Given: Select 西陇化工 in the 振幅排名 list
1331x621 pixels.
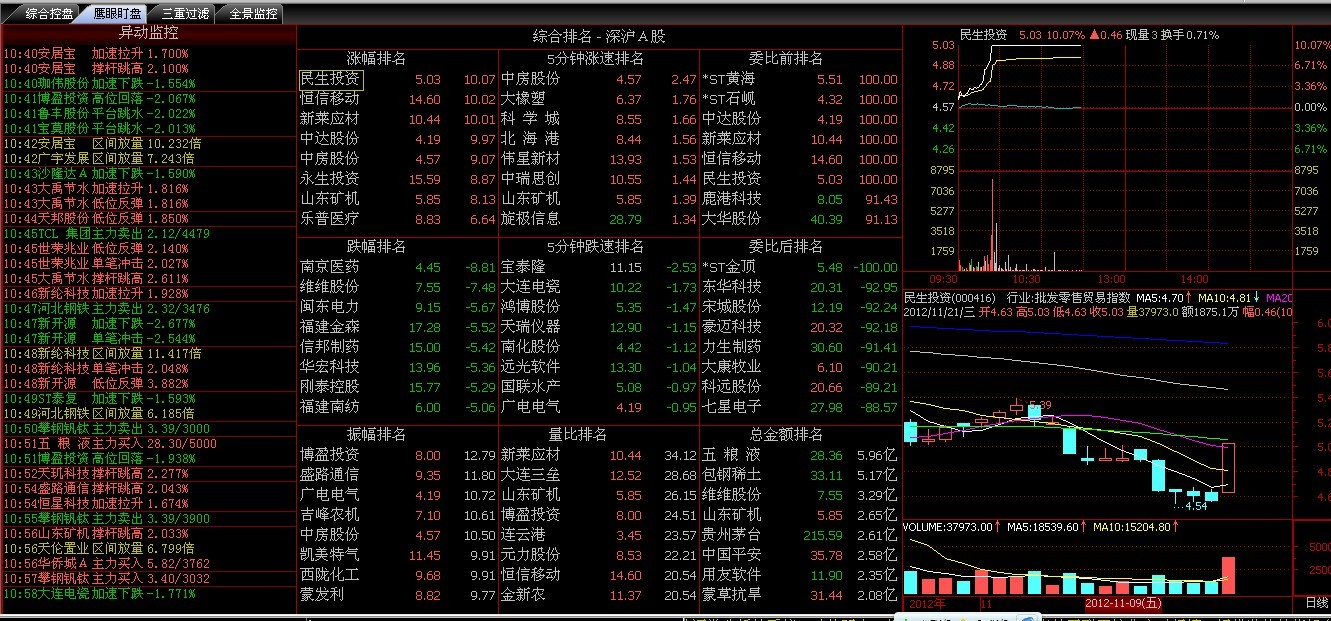Looking at the screenshot, I should tap(330, 575).
